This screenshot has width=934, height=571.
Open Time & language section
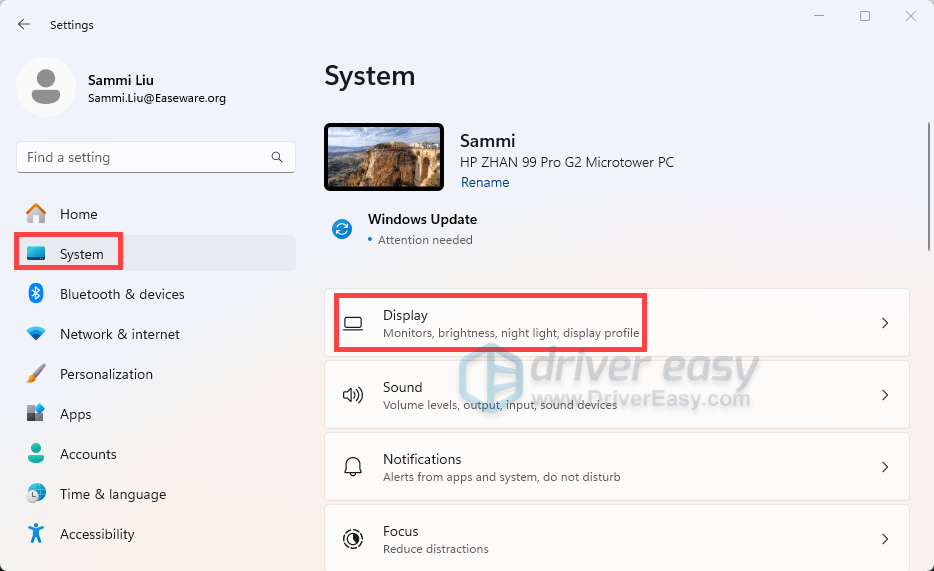coord(112,494)
